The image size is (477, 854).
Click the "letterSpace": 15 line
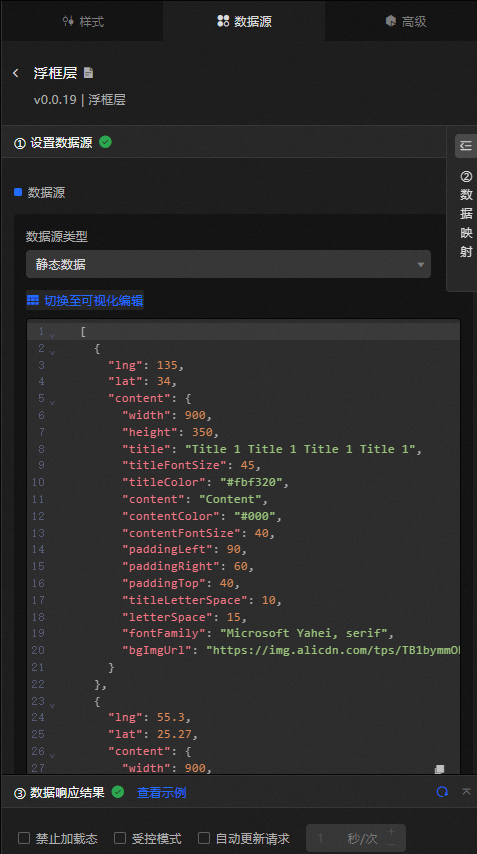pyautogui.click(x=185, y=617)
